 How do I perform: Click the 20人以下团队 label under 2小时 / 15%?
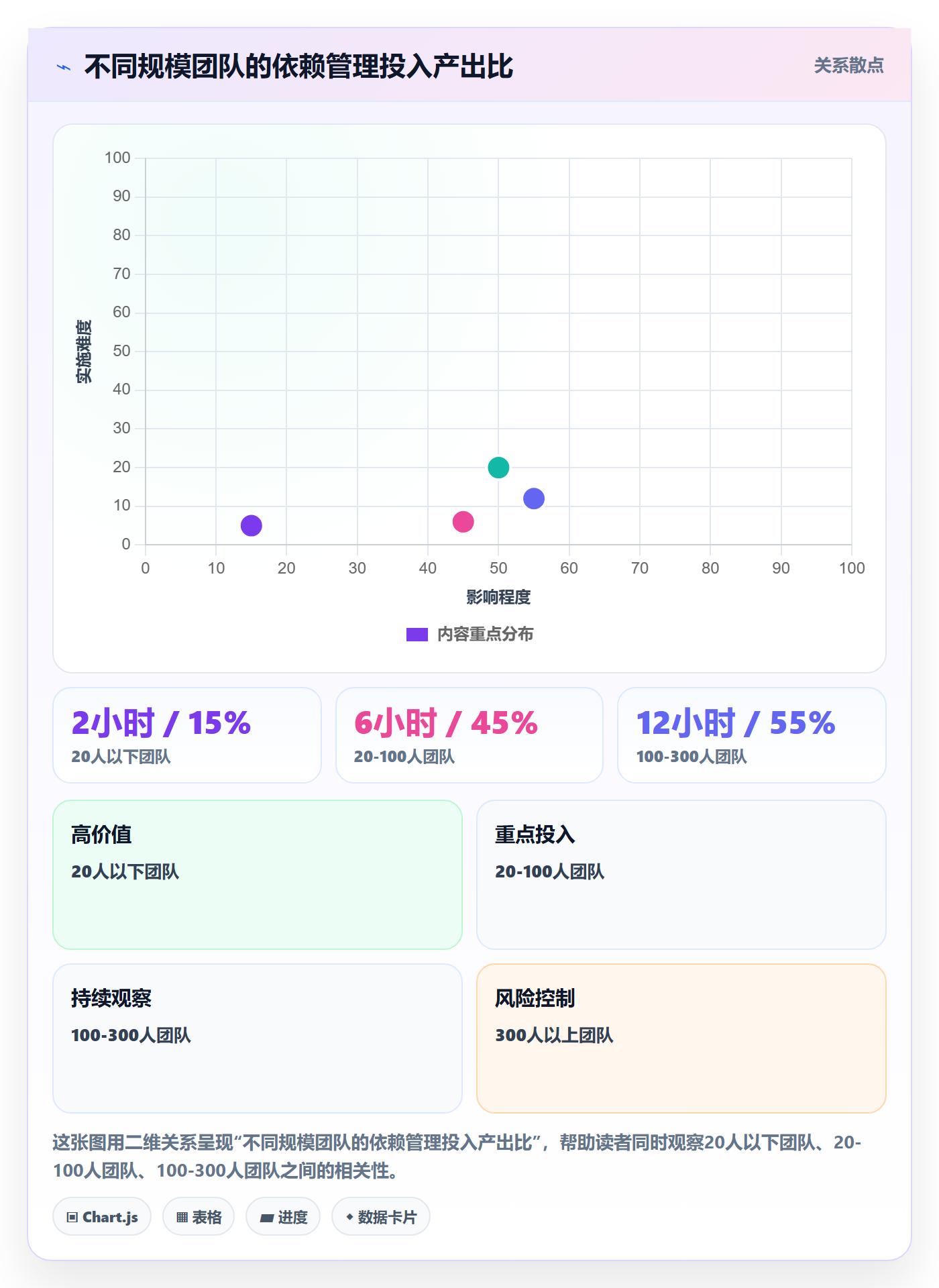point(121,757)
